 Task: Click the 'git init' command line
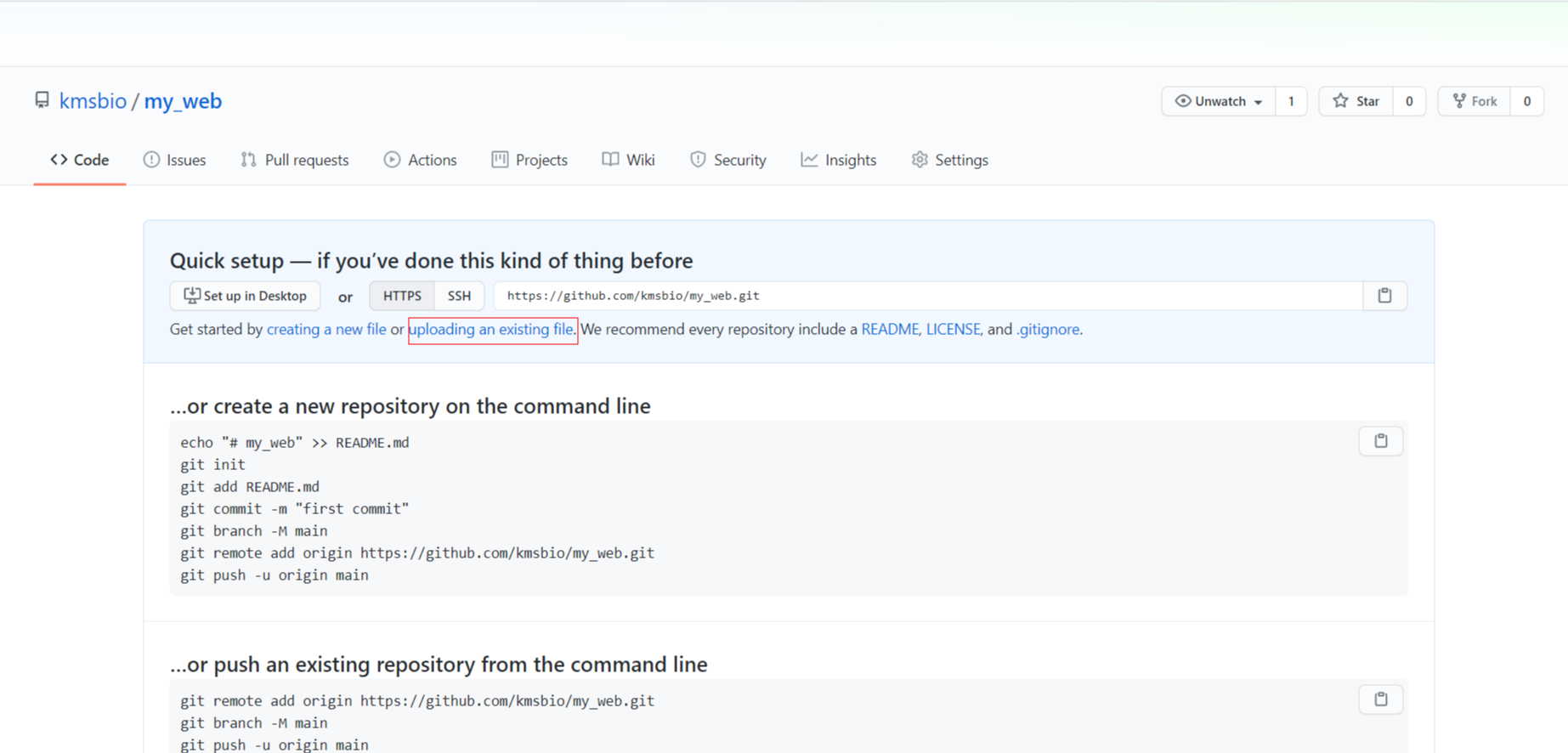pos(212,465)
